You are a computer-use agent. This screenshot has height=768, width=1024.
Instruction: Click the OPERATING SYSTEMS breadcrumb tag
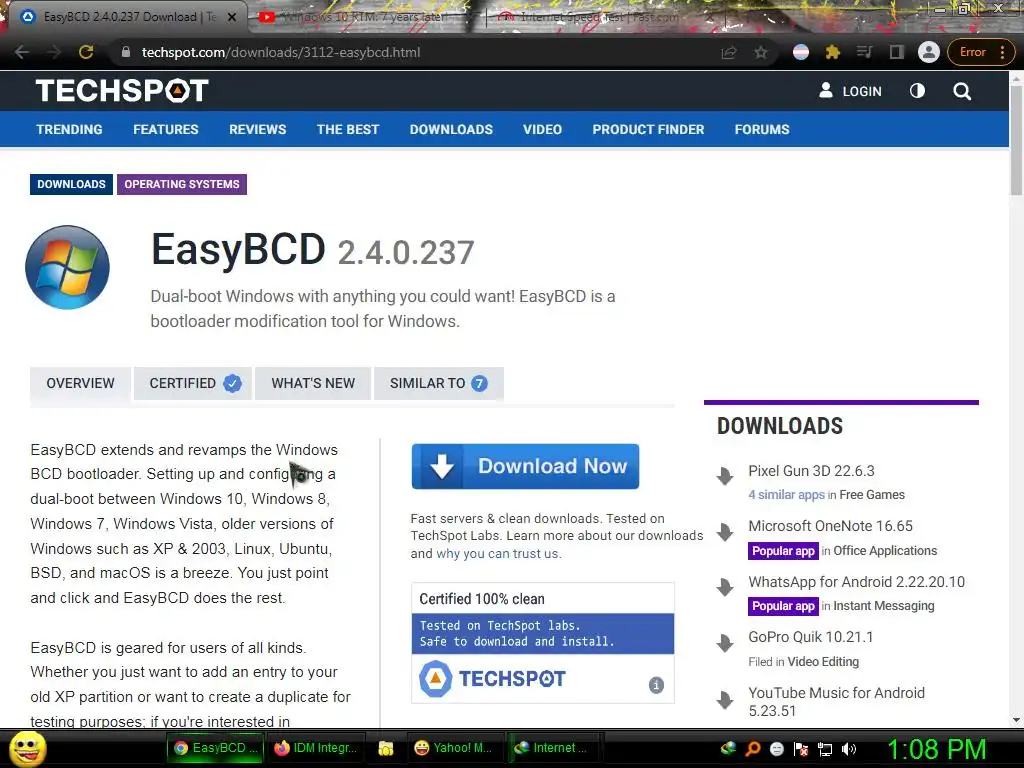click(182, 184)
